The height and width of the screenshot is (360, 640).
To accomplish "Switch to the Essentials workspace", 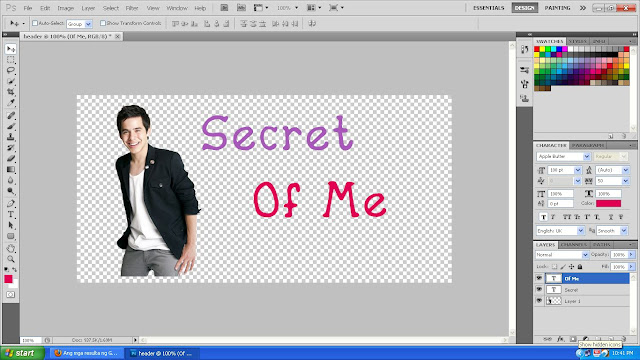I will [489, 8].
